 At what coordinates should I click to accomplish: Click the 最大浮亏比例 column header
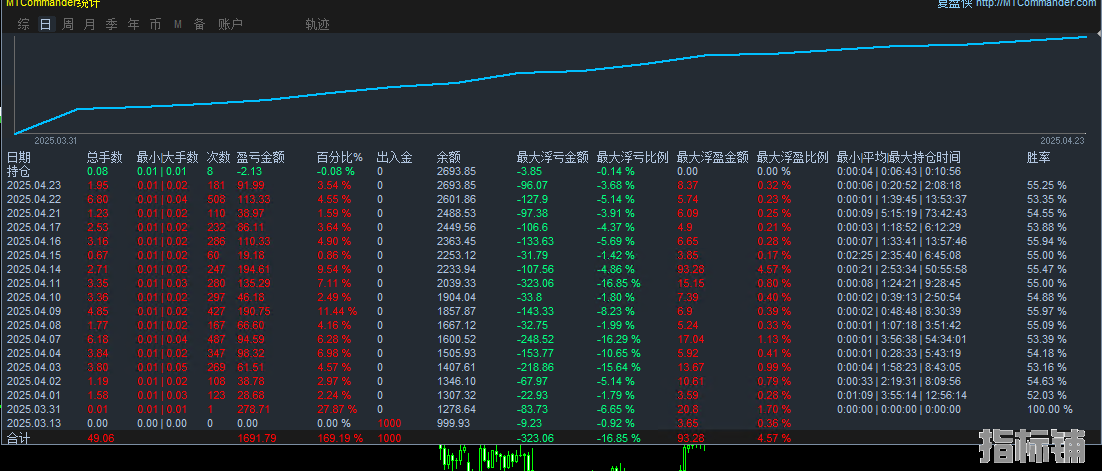tap(633, 157)
